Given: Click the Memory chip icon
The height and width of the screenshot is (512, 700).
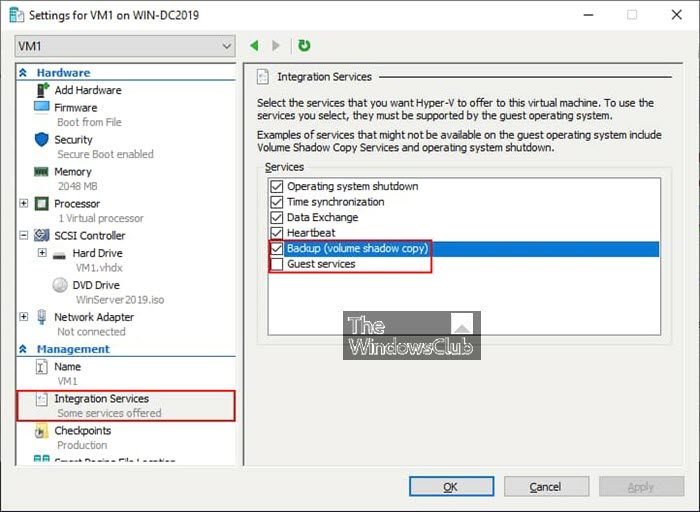Looking at the screenshot, I should click(42, 172).
